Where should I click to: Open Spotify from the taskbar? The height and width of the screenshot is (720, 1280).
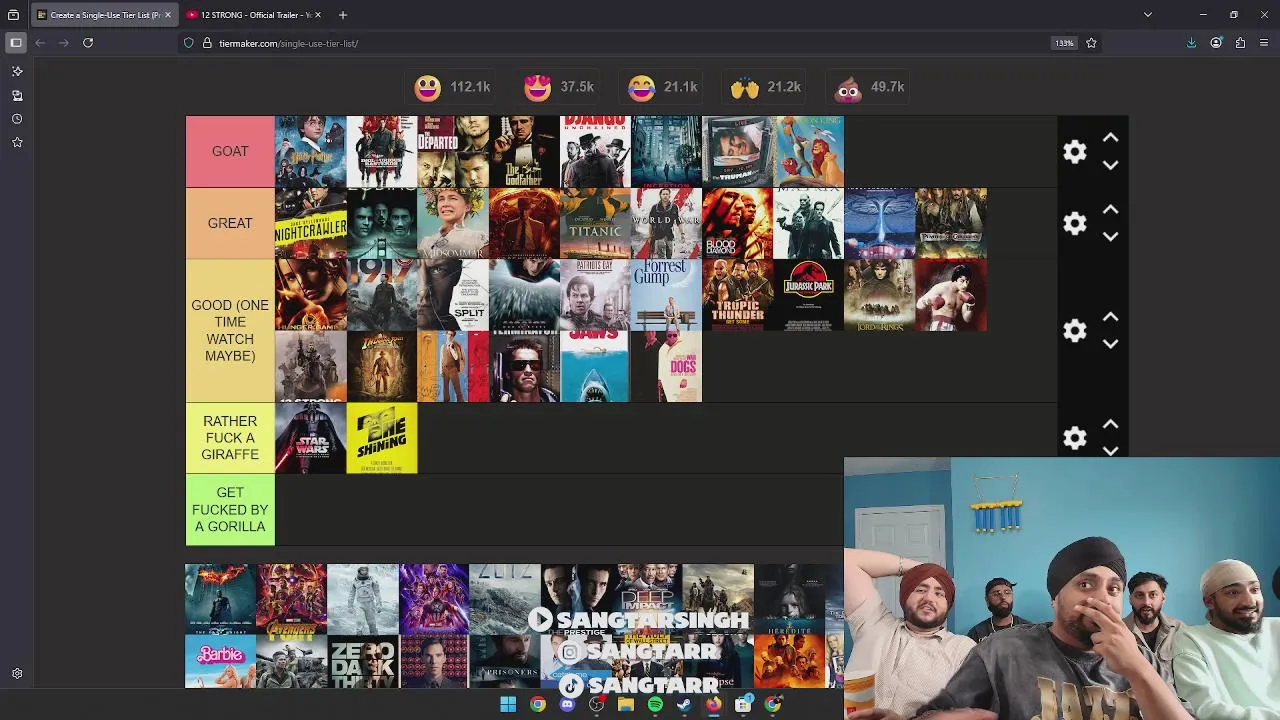(x=655, y=705)
